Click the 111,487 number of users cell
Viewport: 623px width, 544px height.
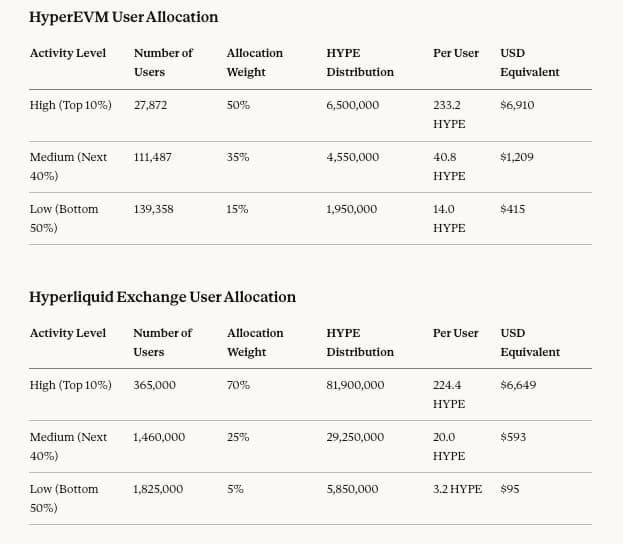point(153,157)
